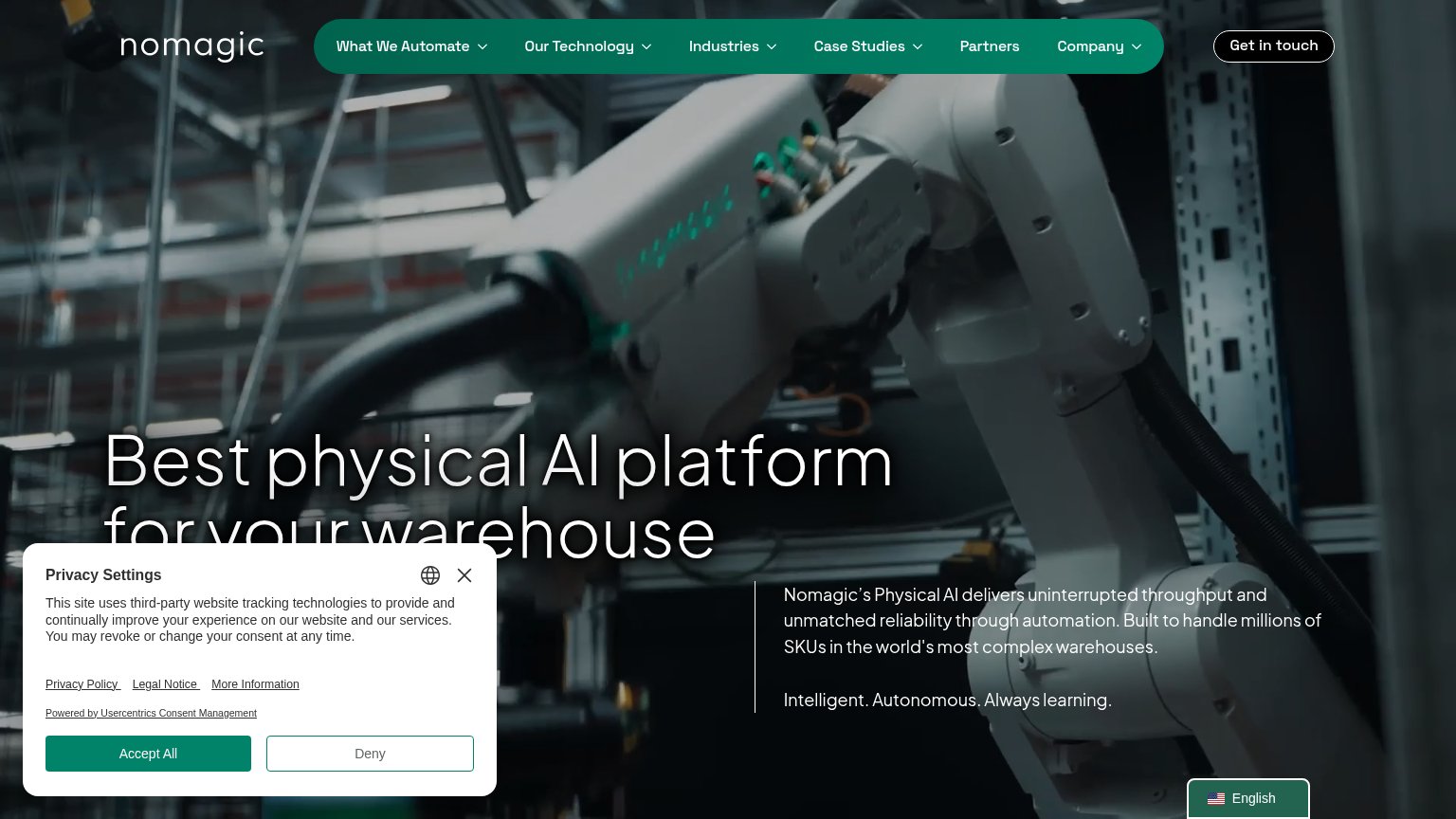Open language selector globe in Privacy Settings
The width and height of the screenshot is (1456, 819).
click(x=430, y=575)
